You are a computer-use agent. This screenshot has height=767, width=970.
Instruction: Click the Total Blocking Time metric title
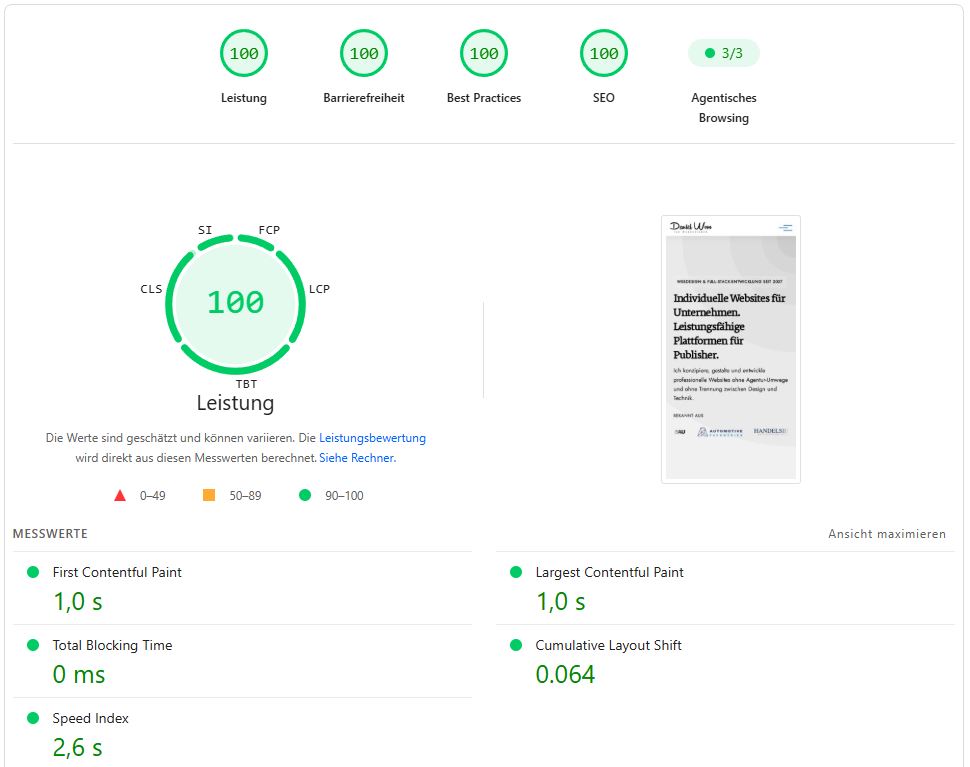[x=113, y=645]
